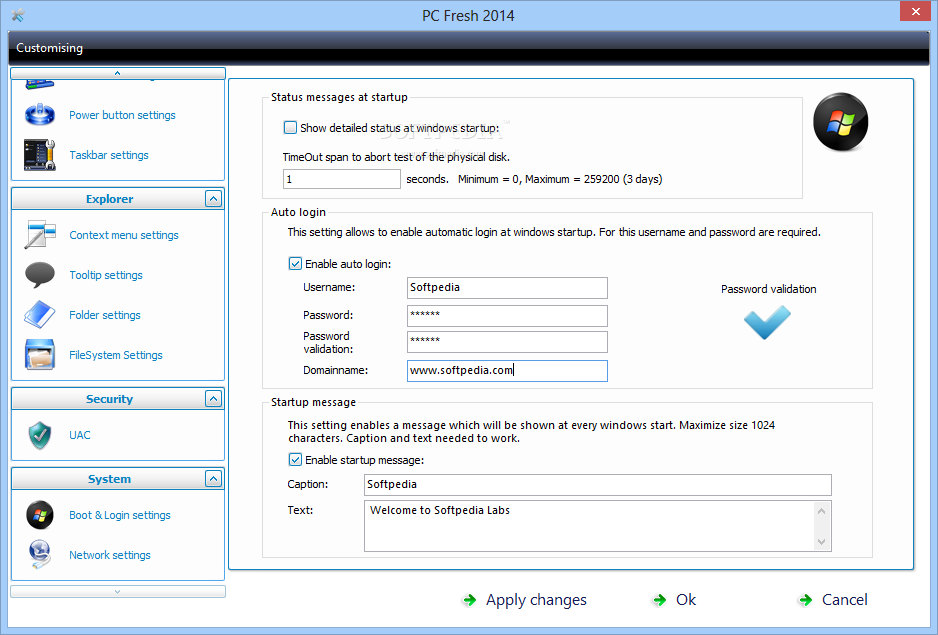The width and height of the screenshot is (938, 635).
Task: Collapse the System section
Action: coord(214,478)
